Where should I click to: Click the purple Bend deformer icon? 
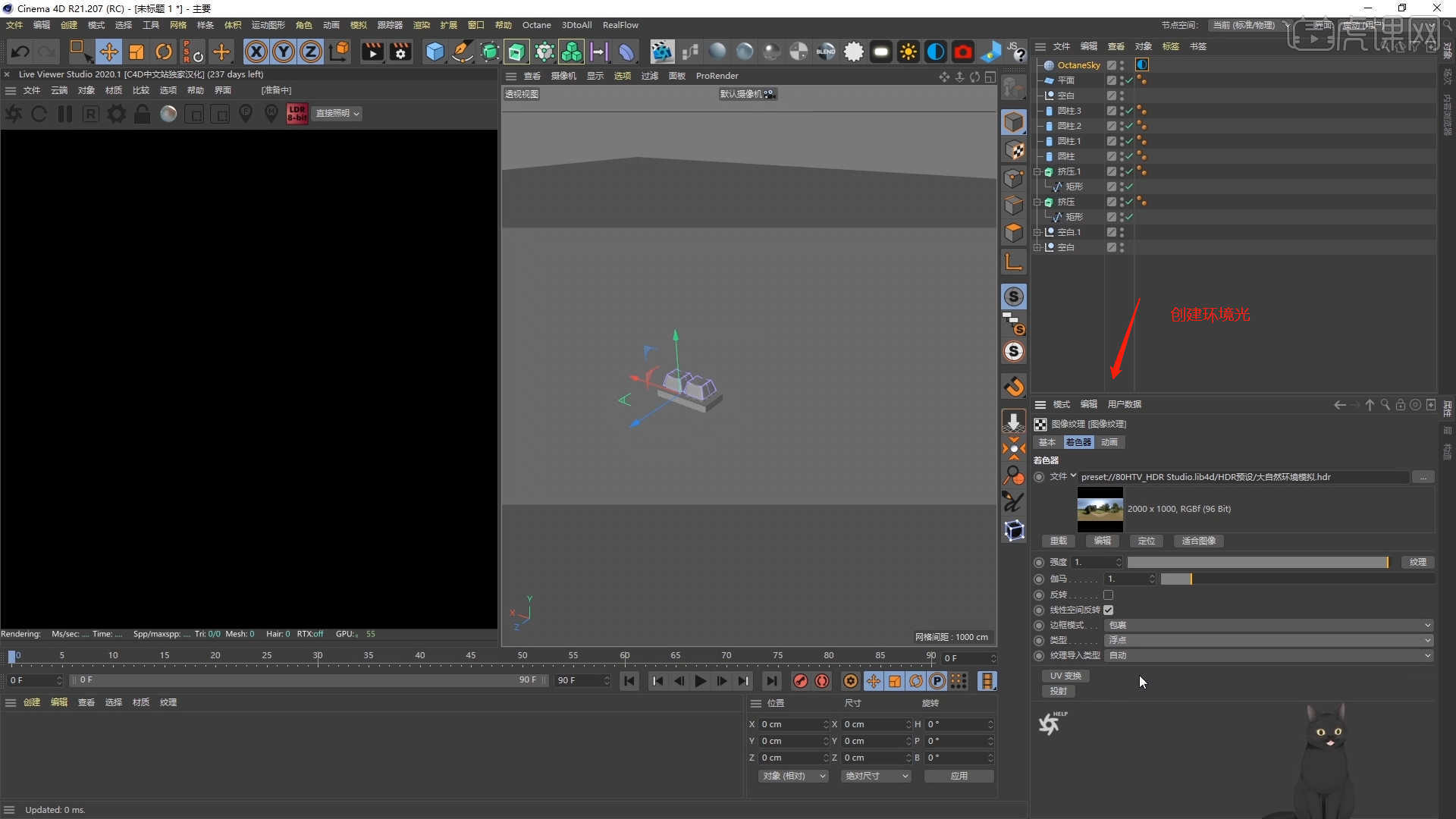click(x=626, y=52)
